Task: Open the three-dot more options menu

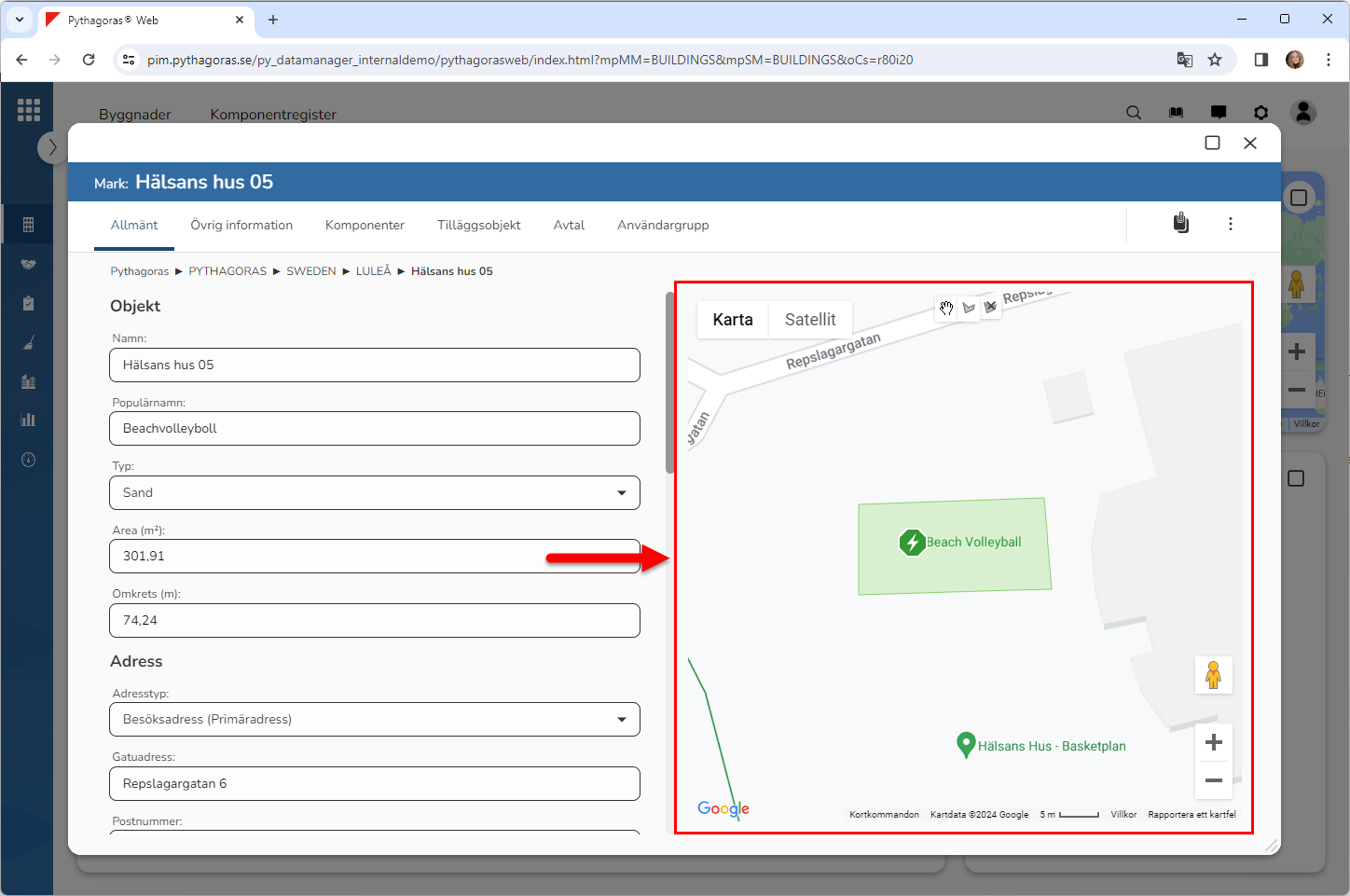Action: tap(1230, 224)
